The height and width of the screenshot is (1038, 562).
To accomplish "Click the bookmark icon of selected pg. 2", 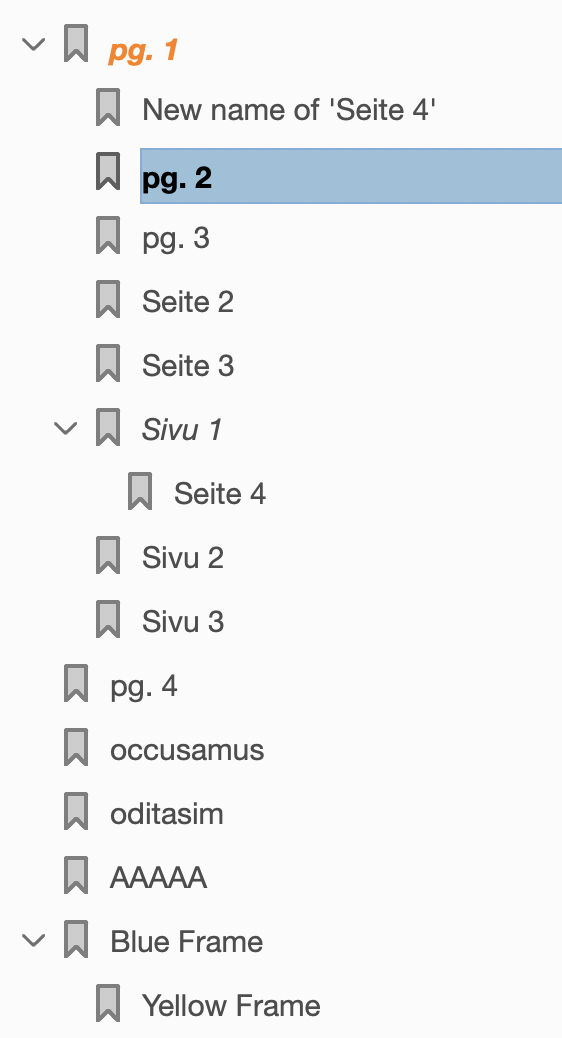I will pyautogui.click(x=108, y=171).
